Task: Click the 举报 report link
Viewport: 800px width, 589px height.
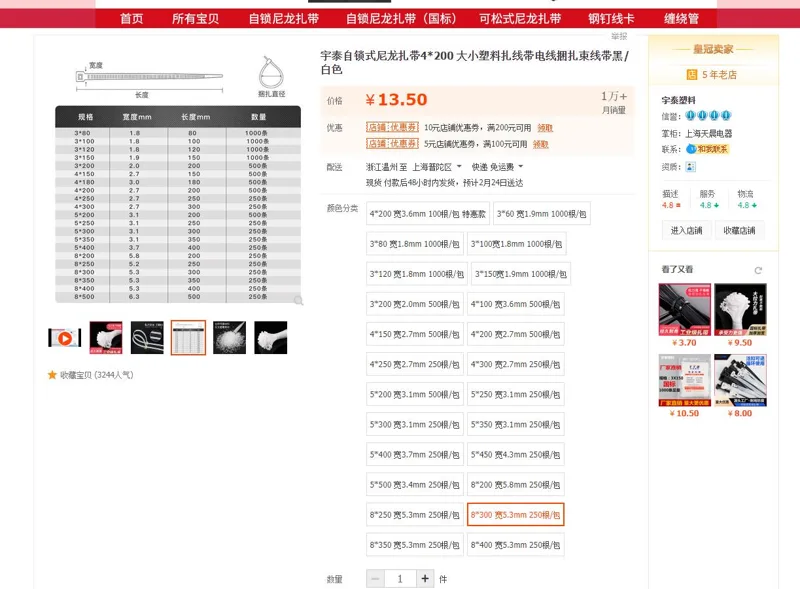Action: click(x=619, y=36)
